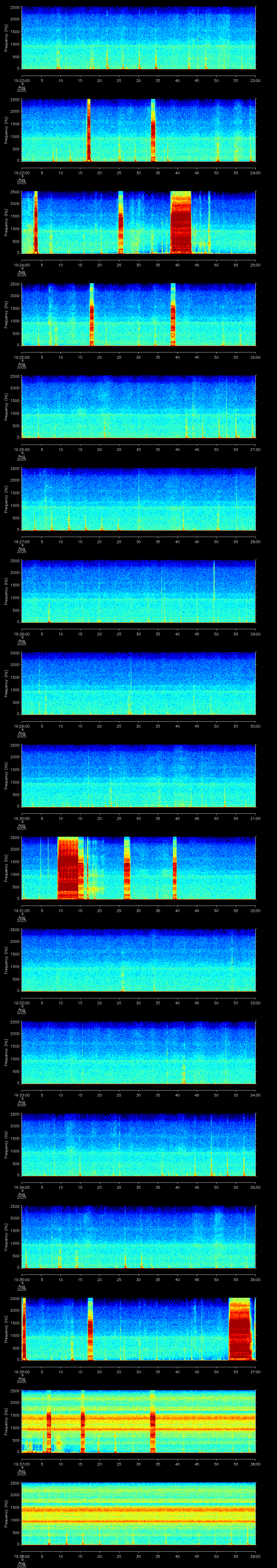Screen dimensions: 277x1568
Task: Click the 19:23:00 start time label
Action: (21, 173)
